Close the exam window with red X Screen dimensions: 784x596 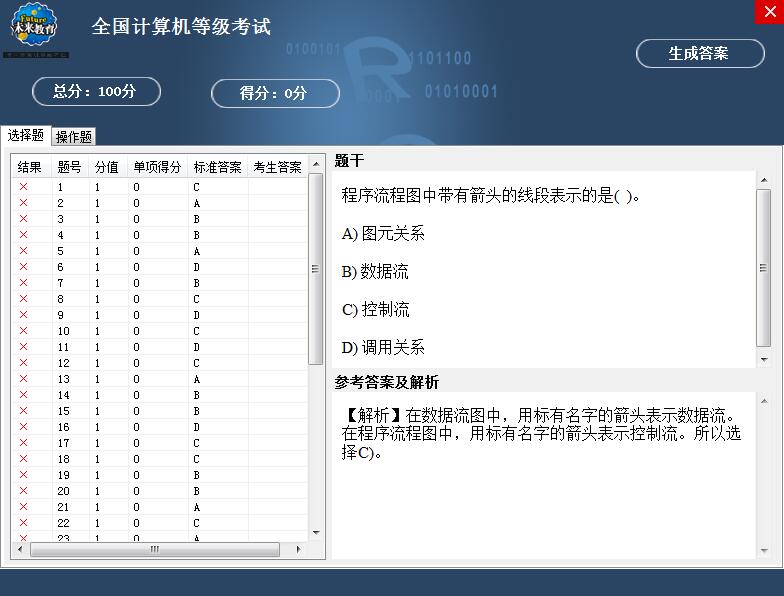click(770, 11)
